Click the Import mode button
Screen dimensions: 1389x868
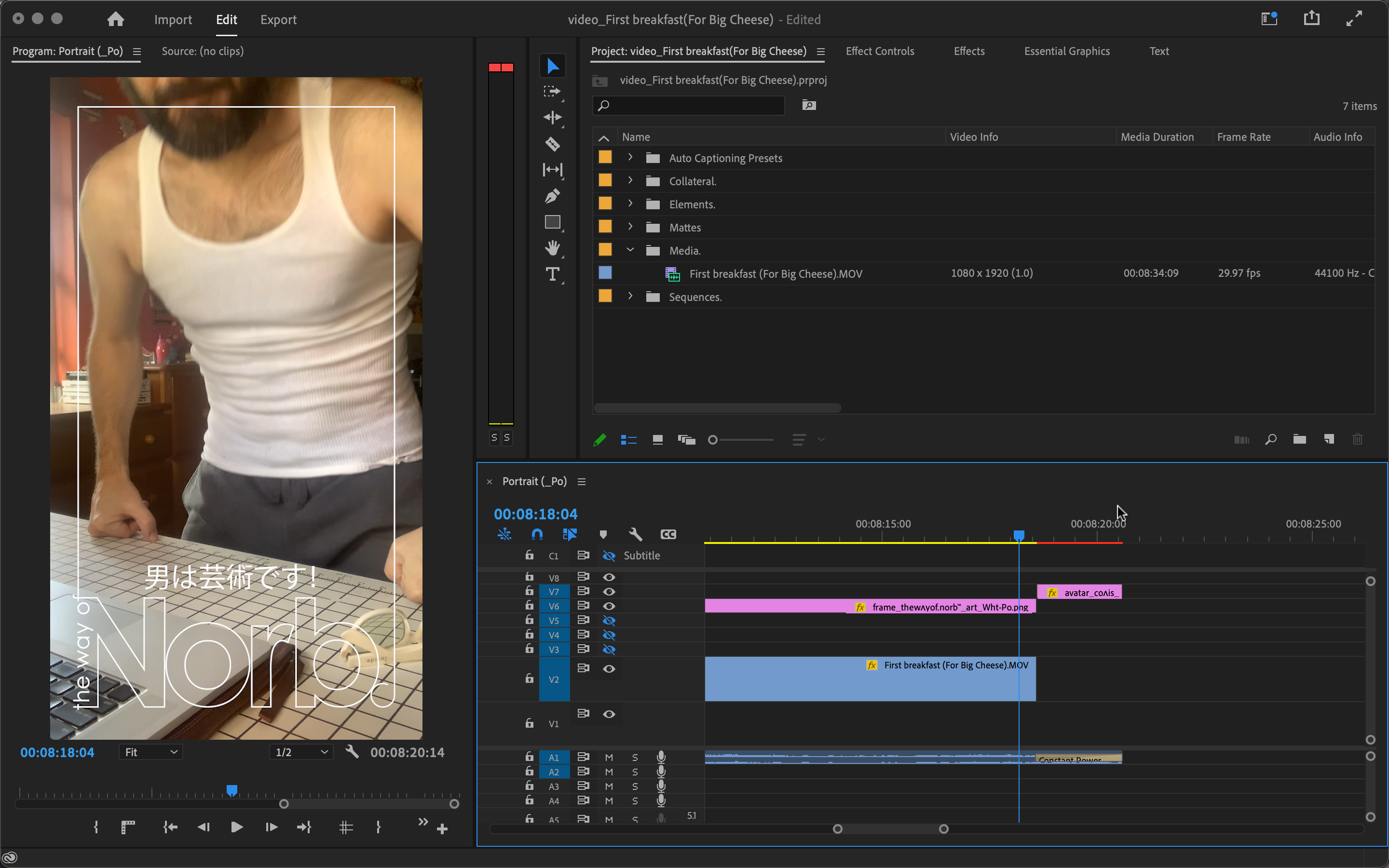pyautogui.click(x=173, y=19)
